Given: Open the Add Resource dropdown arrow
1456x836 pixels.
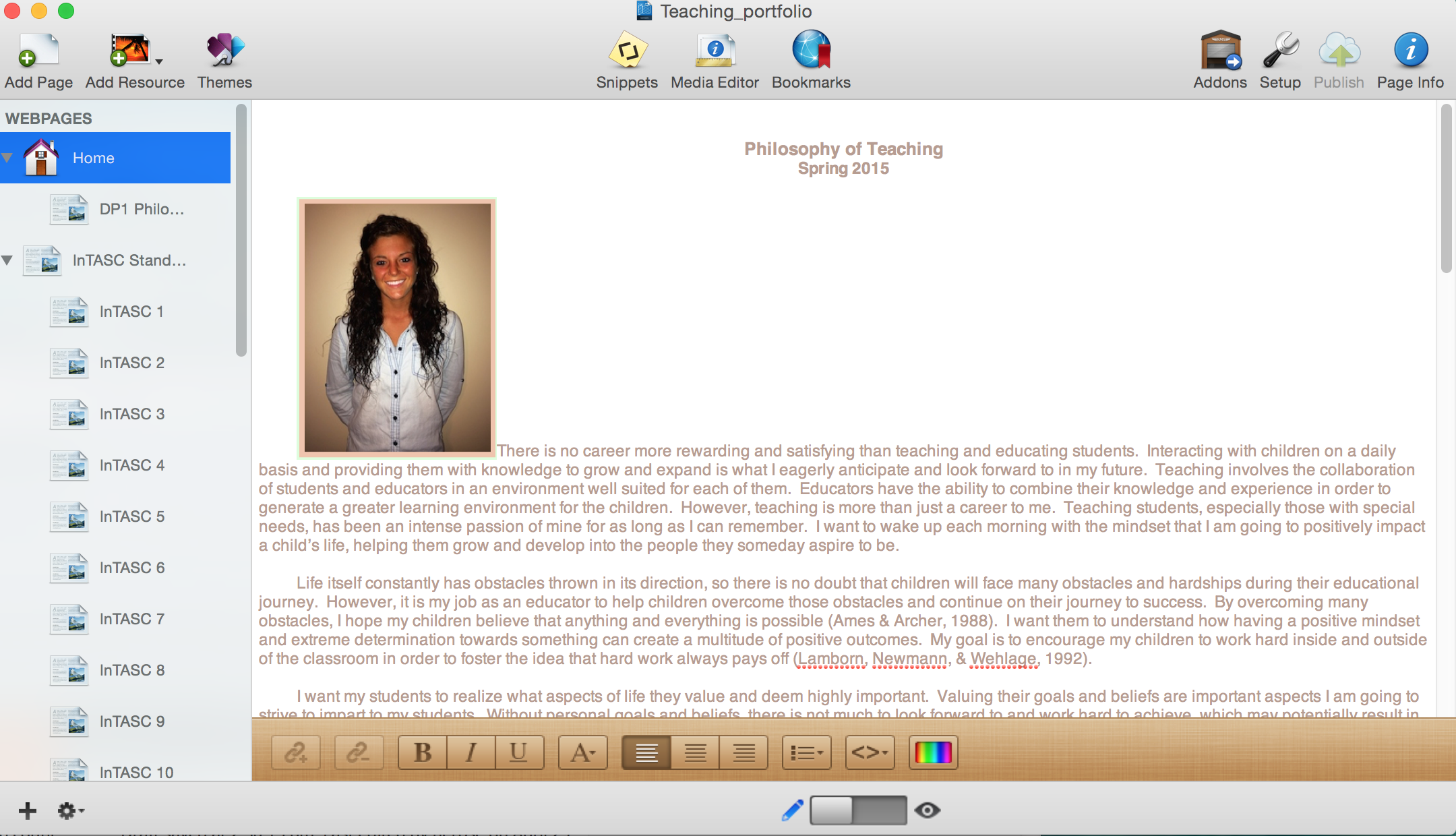Looking at the screenshot, I should (159, 62).
